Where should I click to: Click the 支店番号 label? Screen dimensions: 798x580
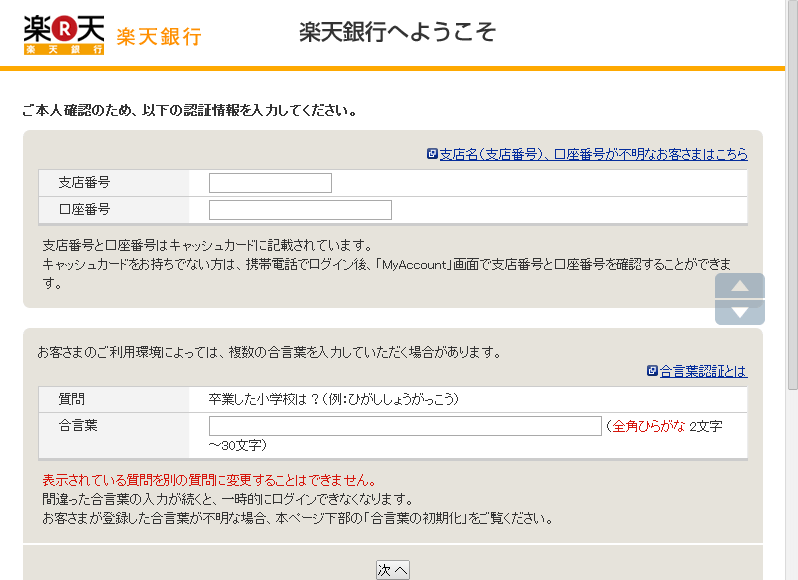pos(84,182)
